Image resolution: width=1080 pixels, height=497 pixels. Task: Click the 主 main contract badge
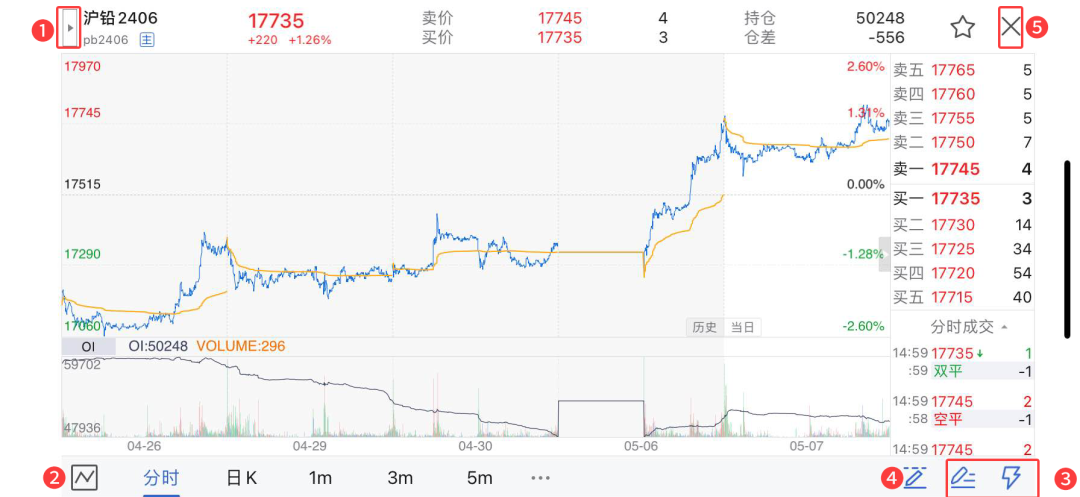[147, 40]
